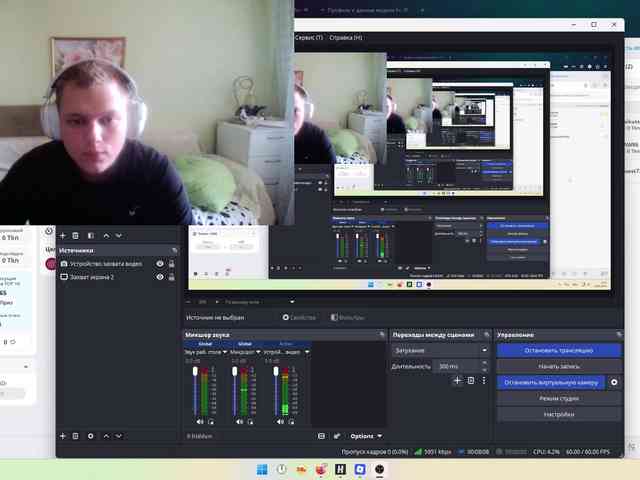This screenshot has height=480, width=640.
Task: Expand the Микрофон channel dropdown arrow
Action: (x=258, y=352)
